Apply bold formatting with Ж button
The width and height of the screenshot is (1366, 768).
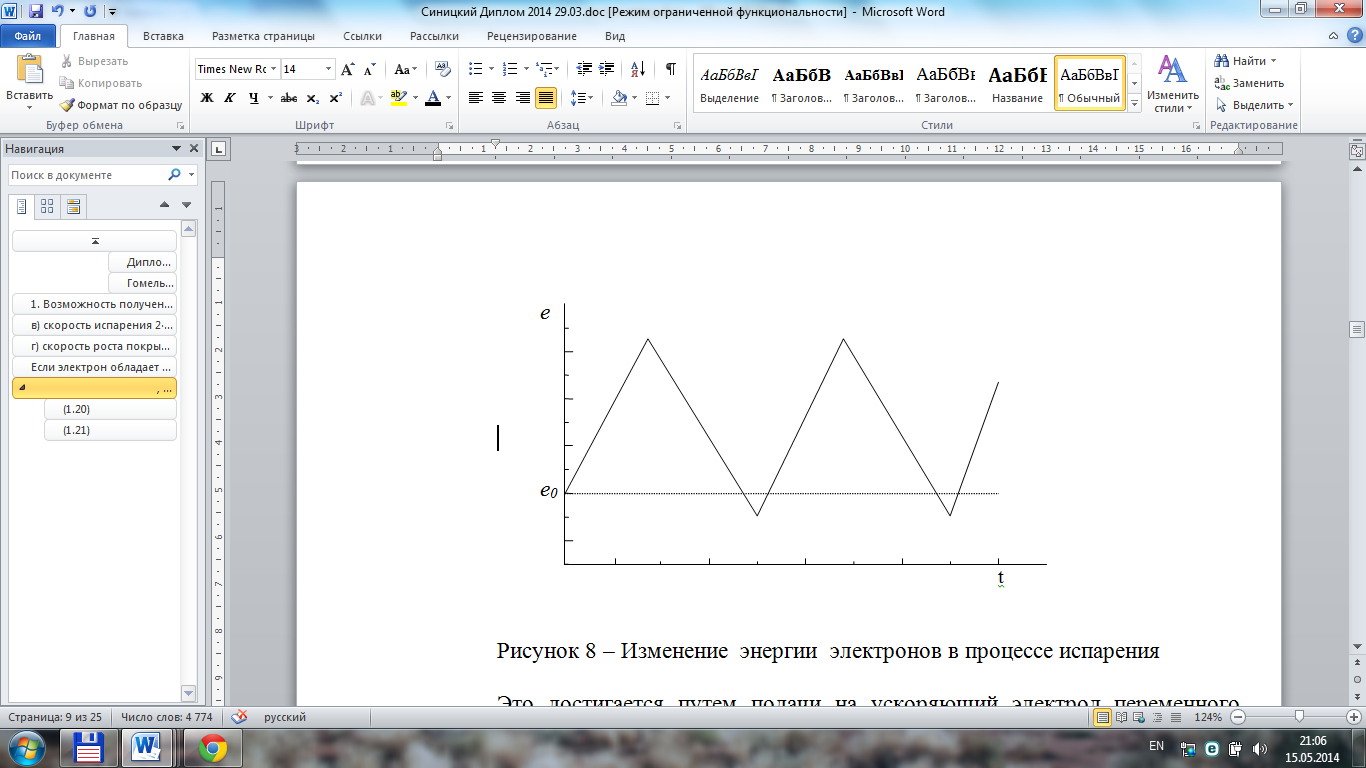pyautogui.click(x=207, y=98)
